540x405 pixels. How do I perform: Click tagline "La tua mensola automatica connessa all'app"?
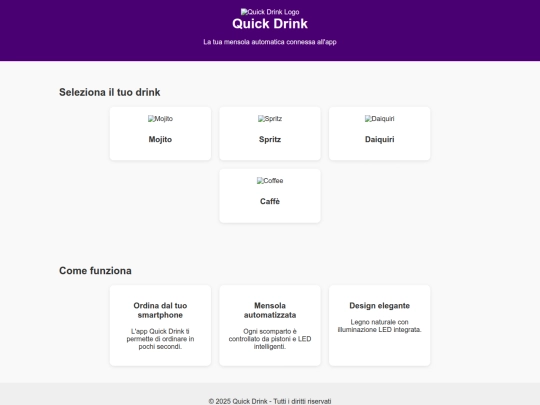click(x=270, y=42)
